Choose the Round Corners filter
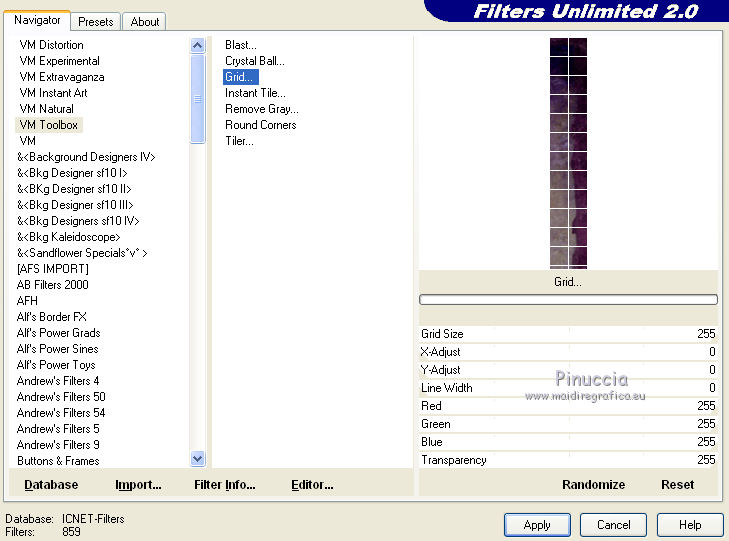This screenshot has width=729, height=541. click(x=260, y=125)
